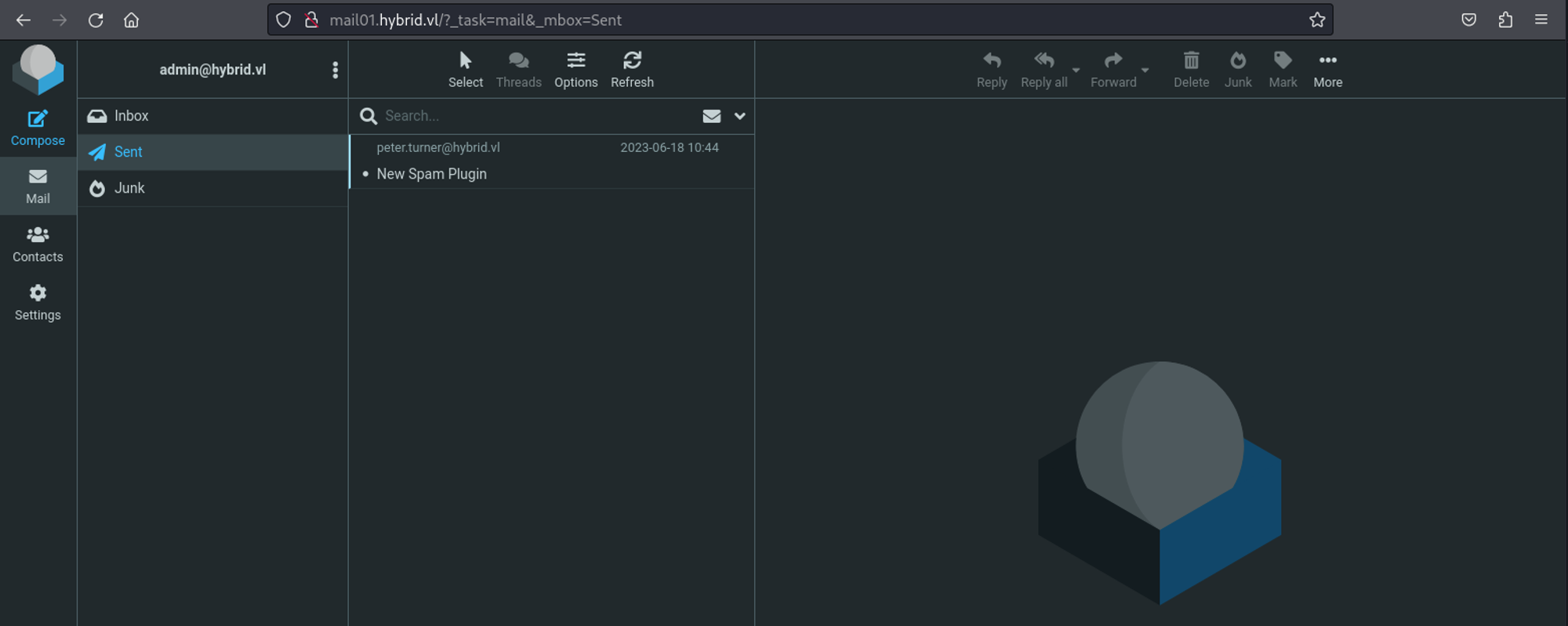Screen dimensions: 1568x626
Task: Expand the search options chevron
Action: pos(739,116)
